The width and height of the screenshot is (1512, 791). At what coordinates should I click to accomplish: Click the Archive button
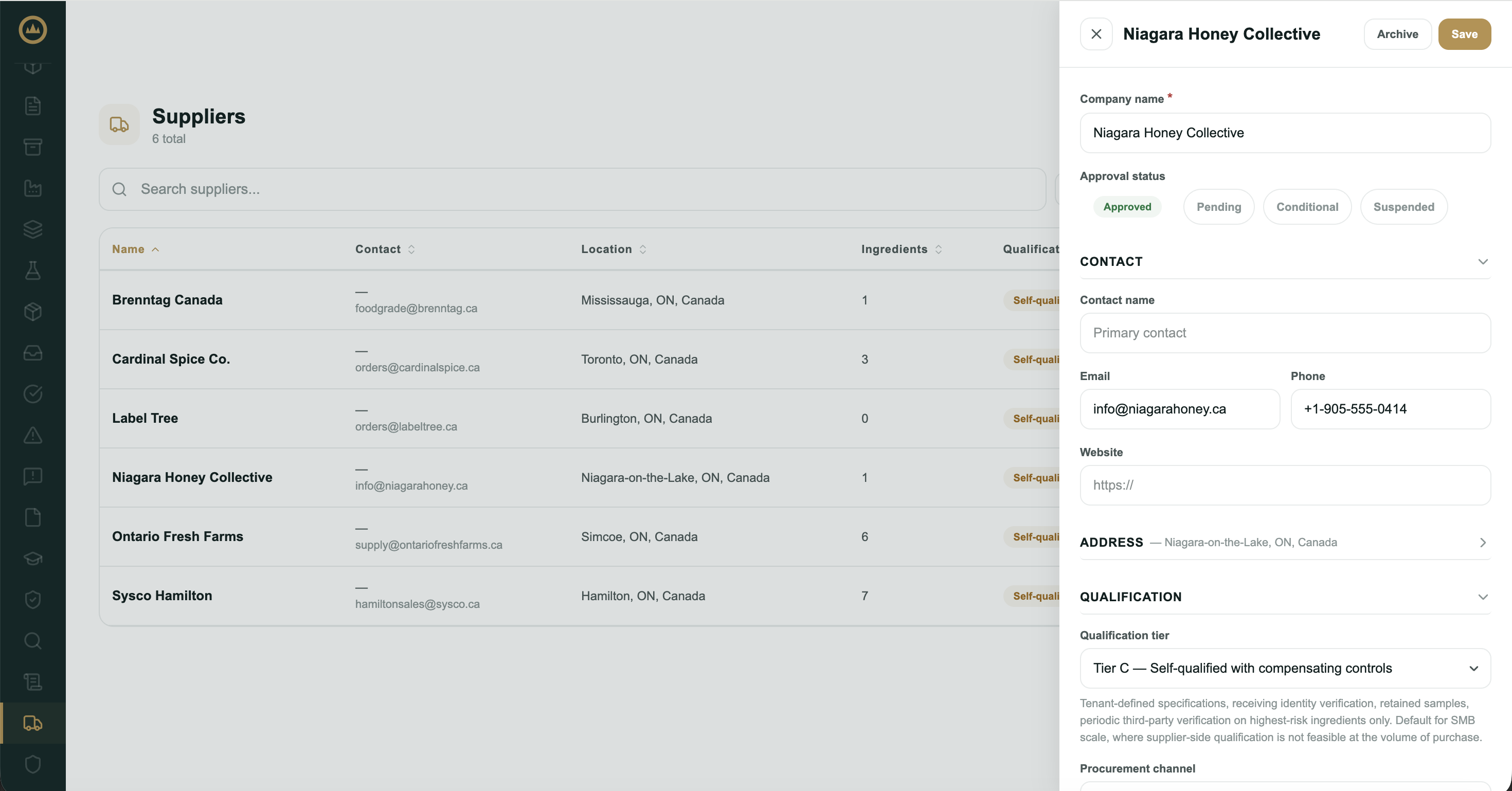click(1397, 34)
